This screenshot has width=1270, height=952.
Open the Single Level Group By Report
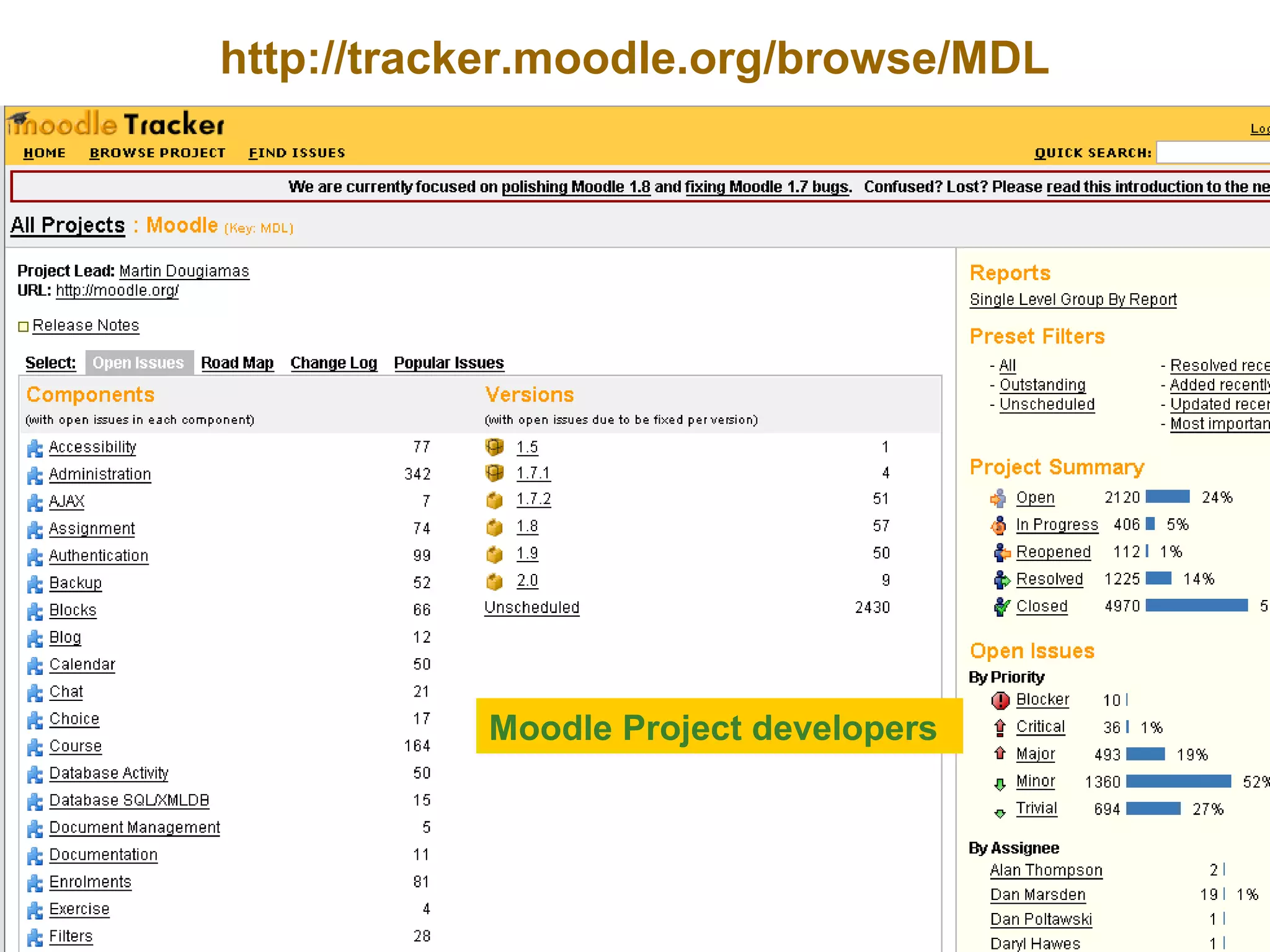point(1073,300)
